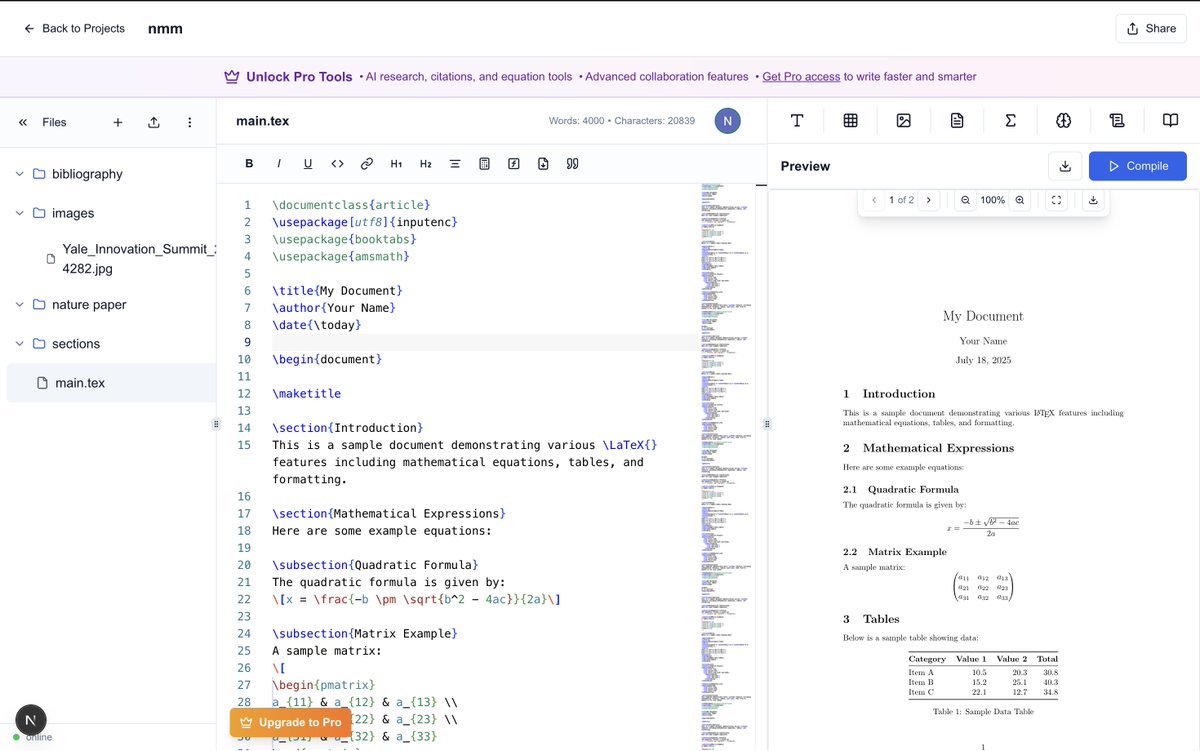The width and height of the screenshot is (1200, 751).
Task: Click the nmm project name
Action: pos(165,29)
